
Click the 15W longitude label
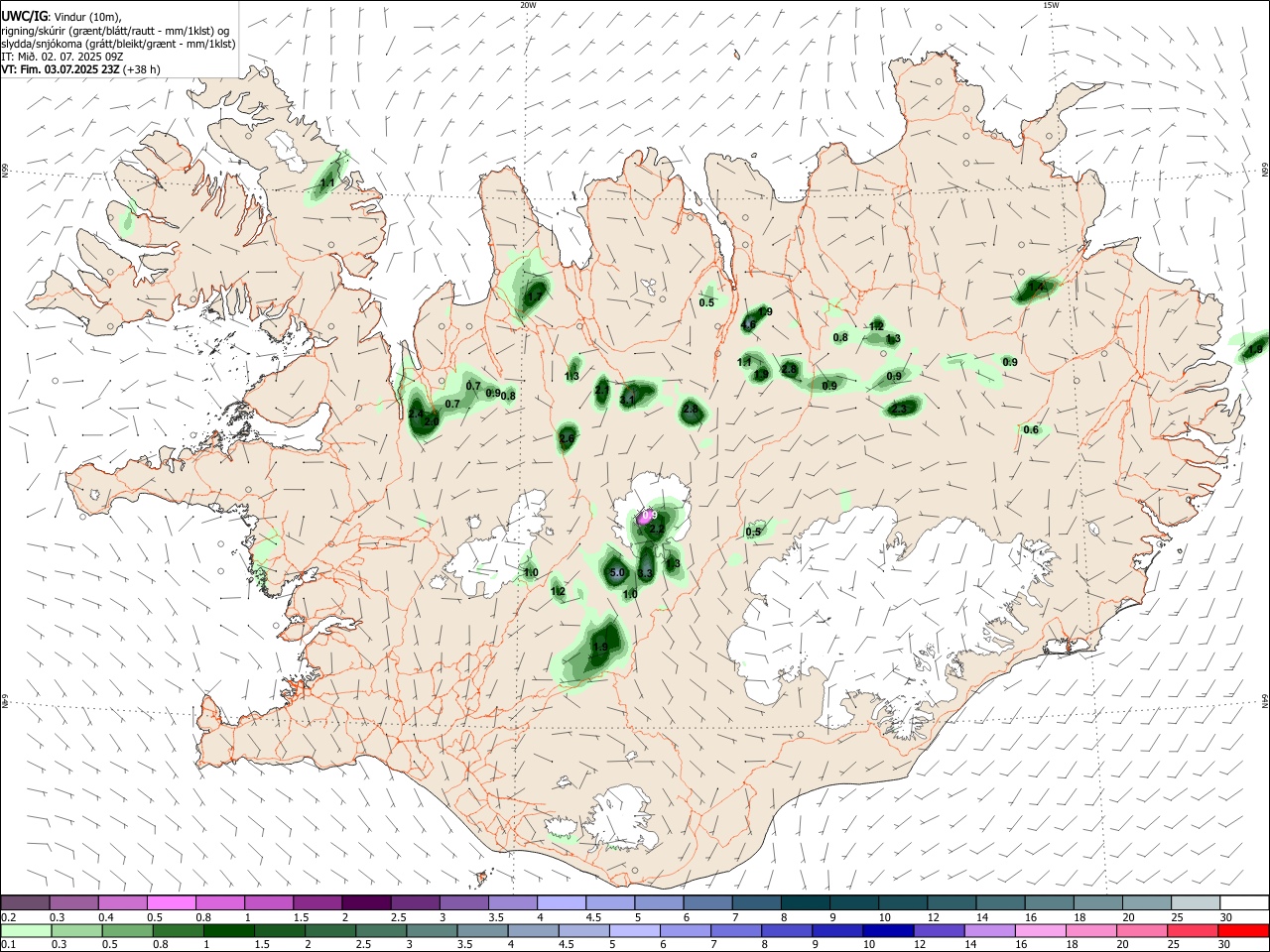1051,5
